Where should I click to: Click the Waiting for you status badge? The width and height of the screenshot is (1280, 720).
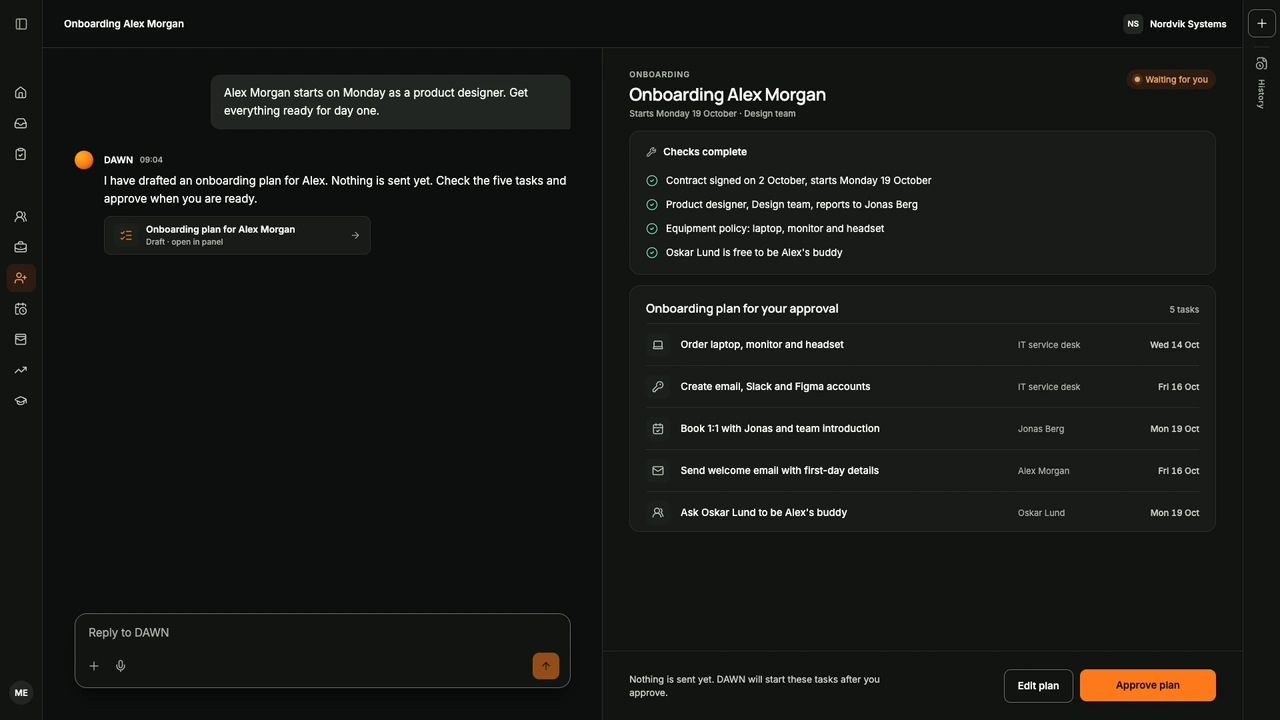(x=1171, y=80)
